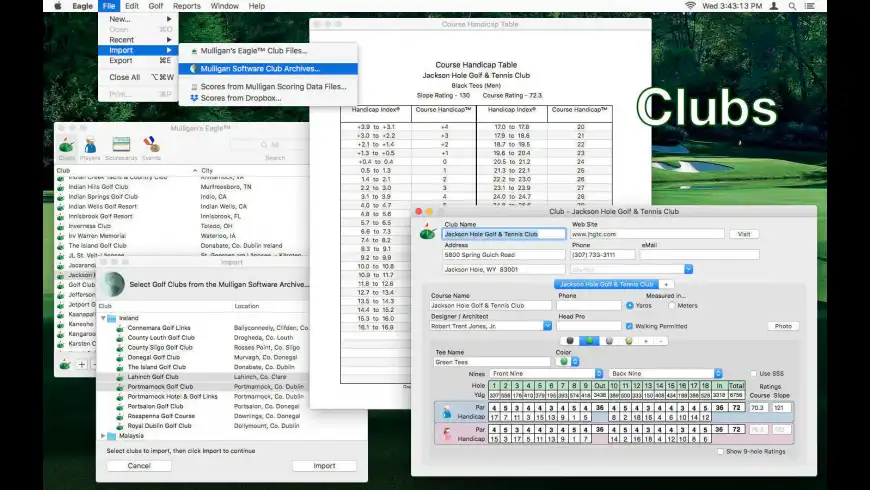Open the Front Nine dropdown
The width and height of the screenshot is (870, 490).
pyautogui.click(x=547, y=373)
